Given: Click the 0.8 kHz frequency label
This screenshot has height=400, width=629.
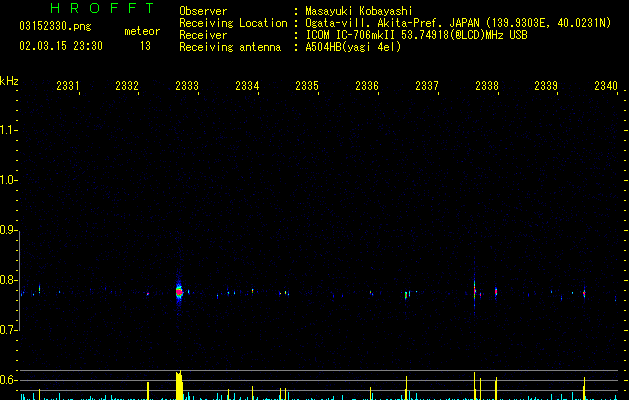Looking at the screenshot, I should click(x=8, y=280).
